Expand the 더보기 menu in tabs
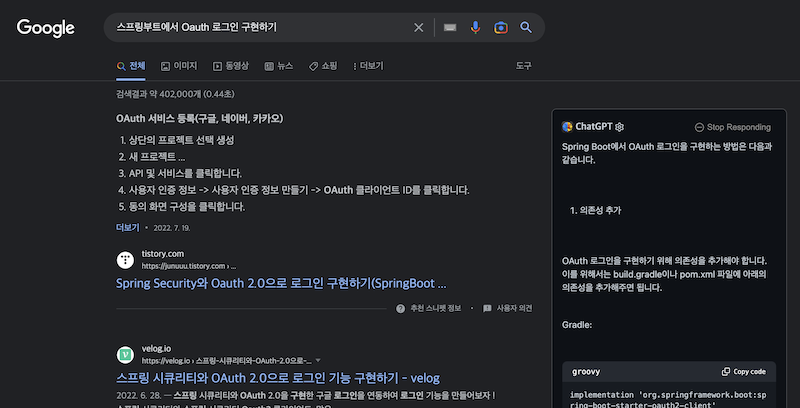Image resolution: width=800 pixels, height=408 pixels. tap(368, 66)
